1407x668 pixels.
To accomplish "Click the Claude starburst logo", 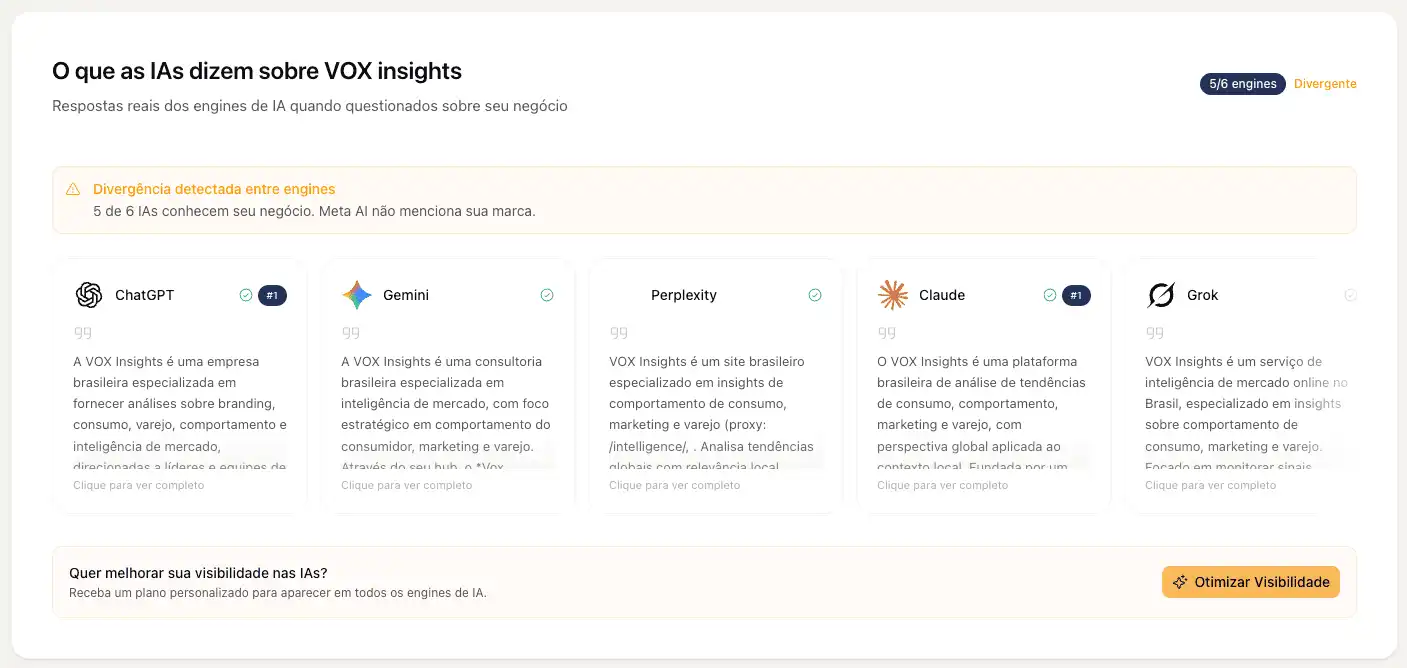I will click(892, 294).
